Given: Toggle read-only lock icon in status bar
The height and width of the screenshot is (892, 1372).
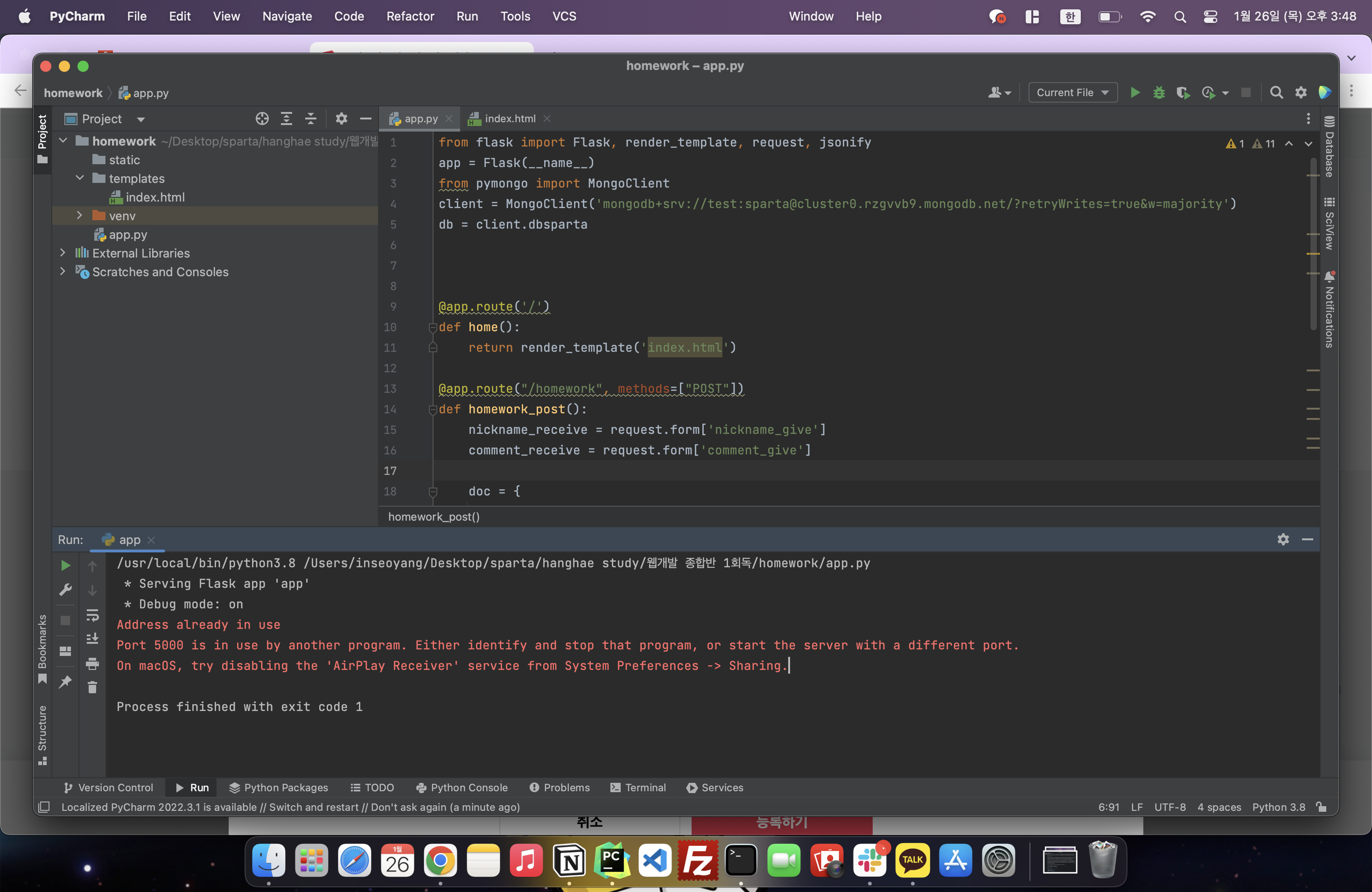Looking at the screenshot, I should tap(1322, 807).
